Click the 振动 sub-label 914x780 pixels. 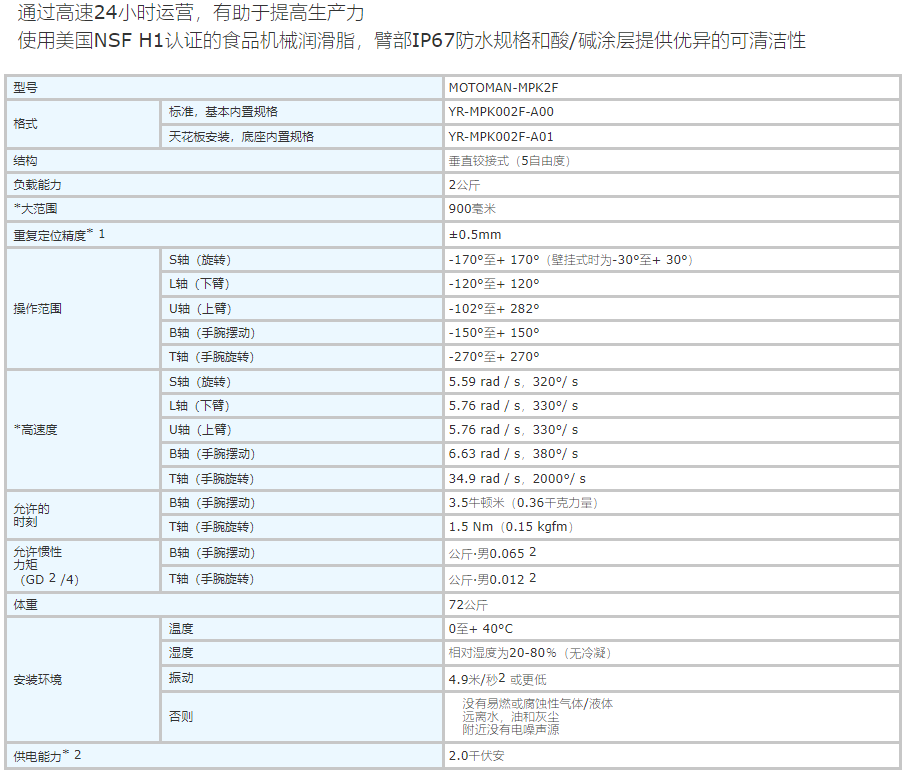(x=181, y=678)
